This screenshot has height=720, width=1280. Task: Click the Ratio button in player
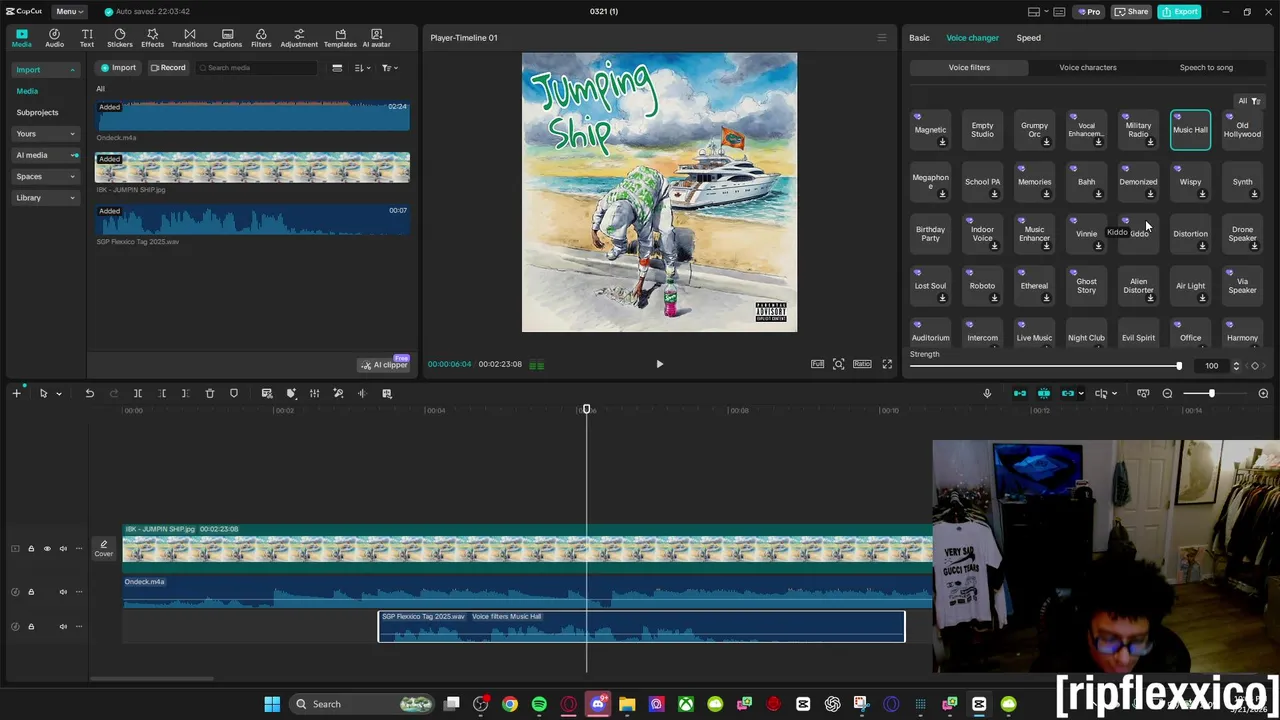862,364
